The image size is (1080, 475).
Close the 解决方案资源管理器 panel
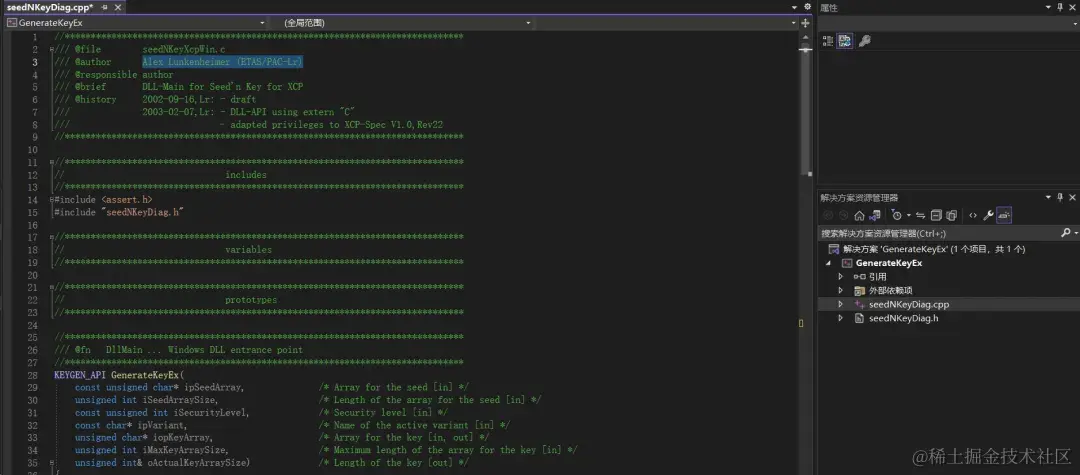point(1072,198)
